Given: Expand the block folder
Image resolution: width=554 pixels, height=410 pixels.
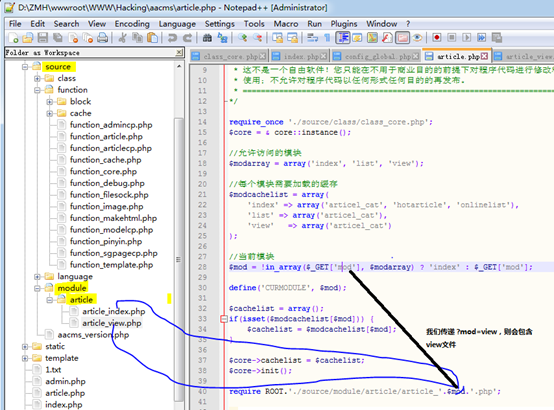Looking at the screenshot, I should click(x=49, y=101).
